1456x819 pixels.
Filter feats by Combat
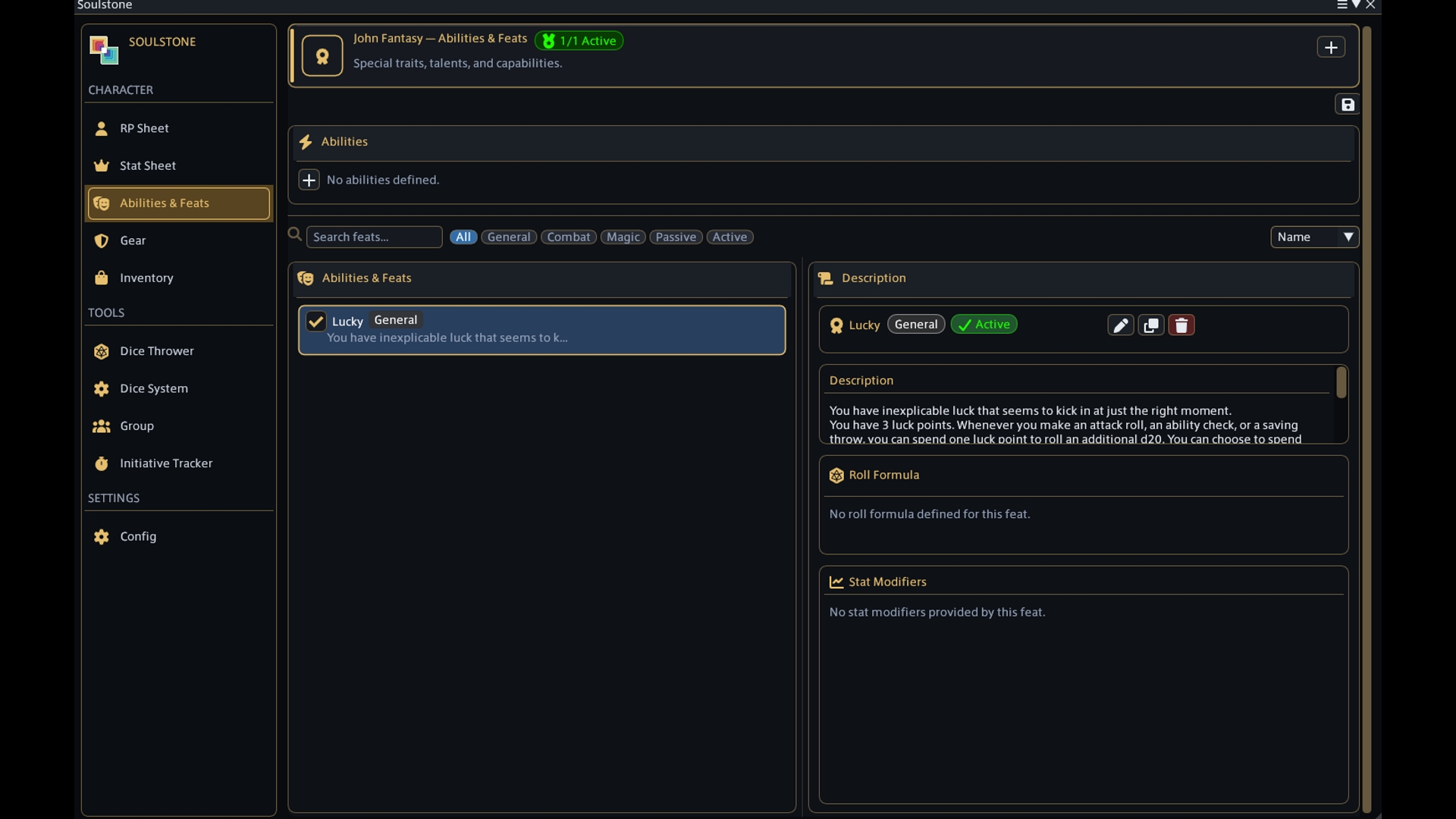(x=569, y=237)
